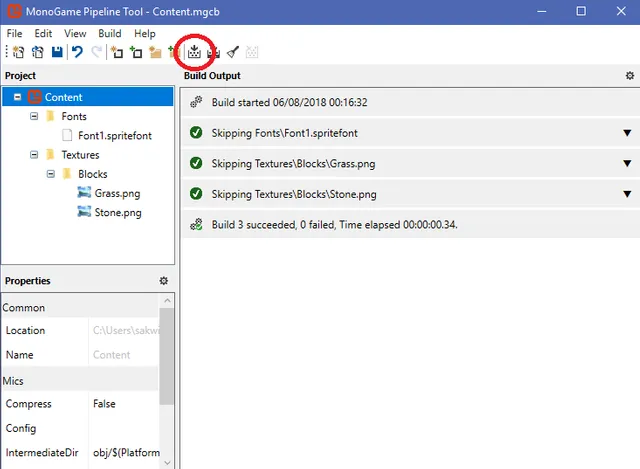Open Build Output settings gear
The height and width of the screenshot is (469, 640).
(630, 76)
